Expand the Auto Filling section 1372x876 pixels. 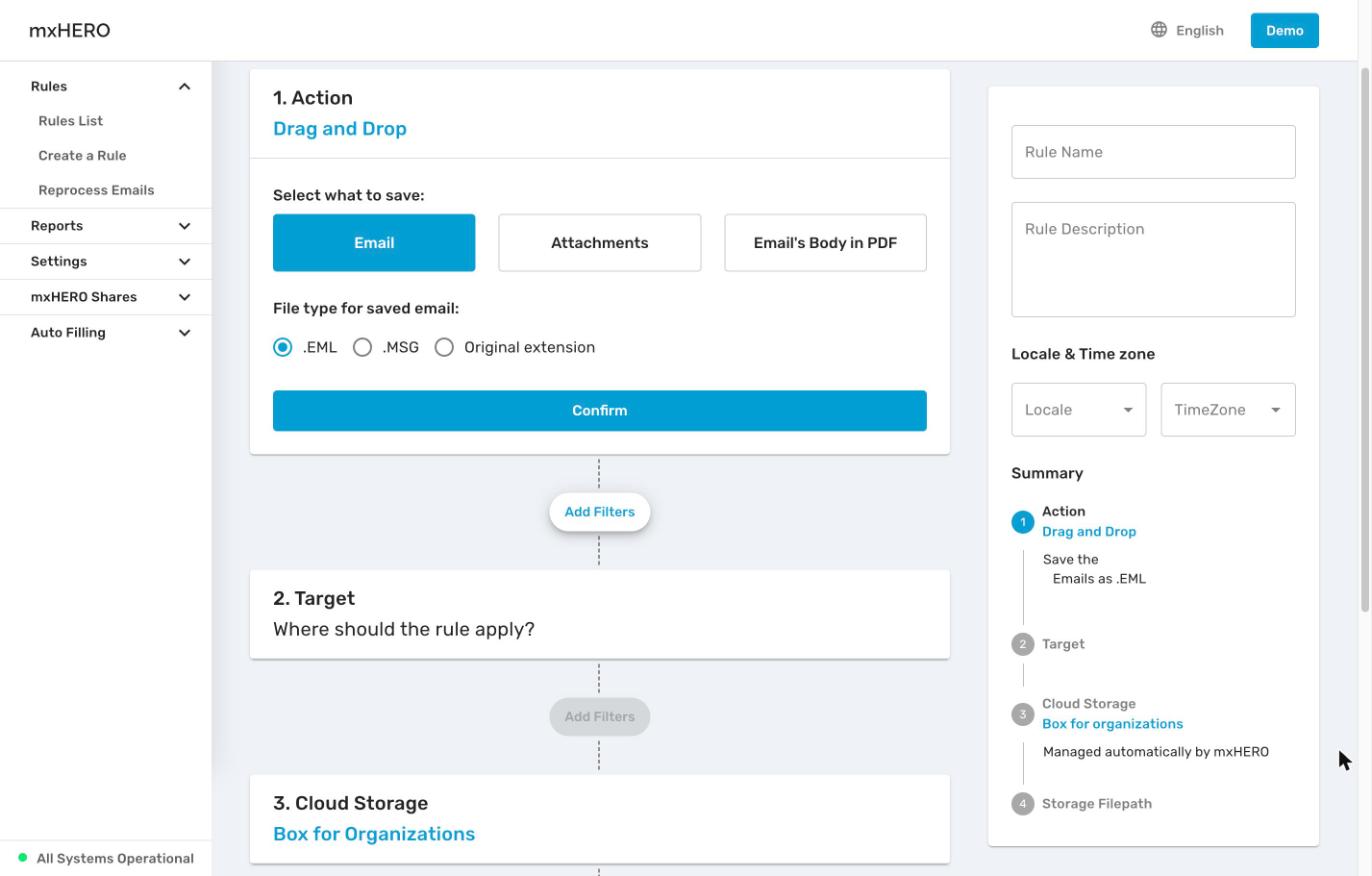[x=184, y=333]
